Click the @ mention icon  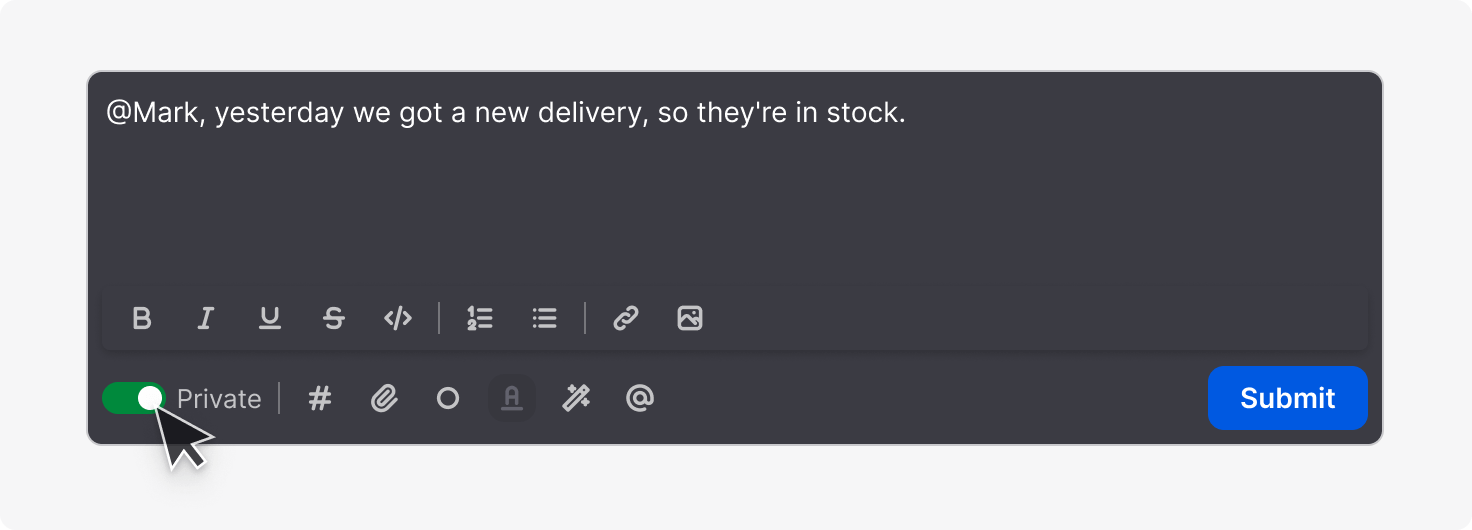(x=640, y=399)
